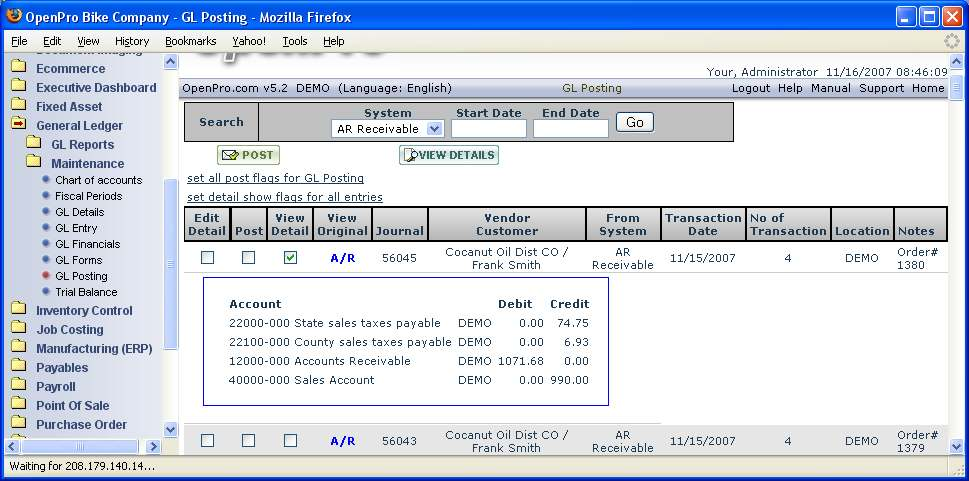The width and height of the screenshot is (969, 481).
Task: Uncheck View Detail for journal 56045
Action: (290, 258)
